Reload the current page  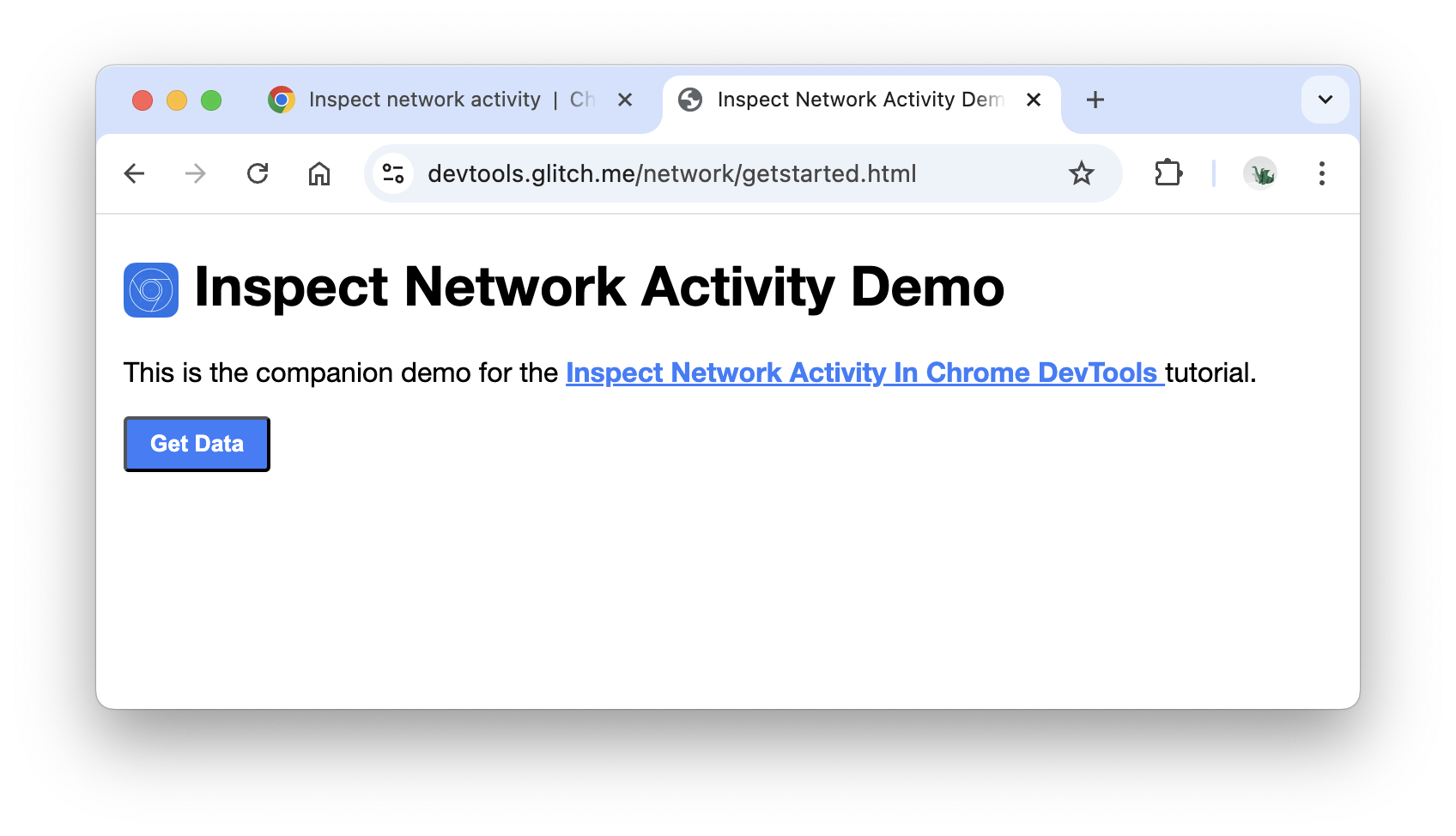[x=258, y=173]
